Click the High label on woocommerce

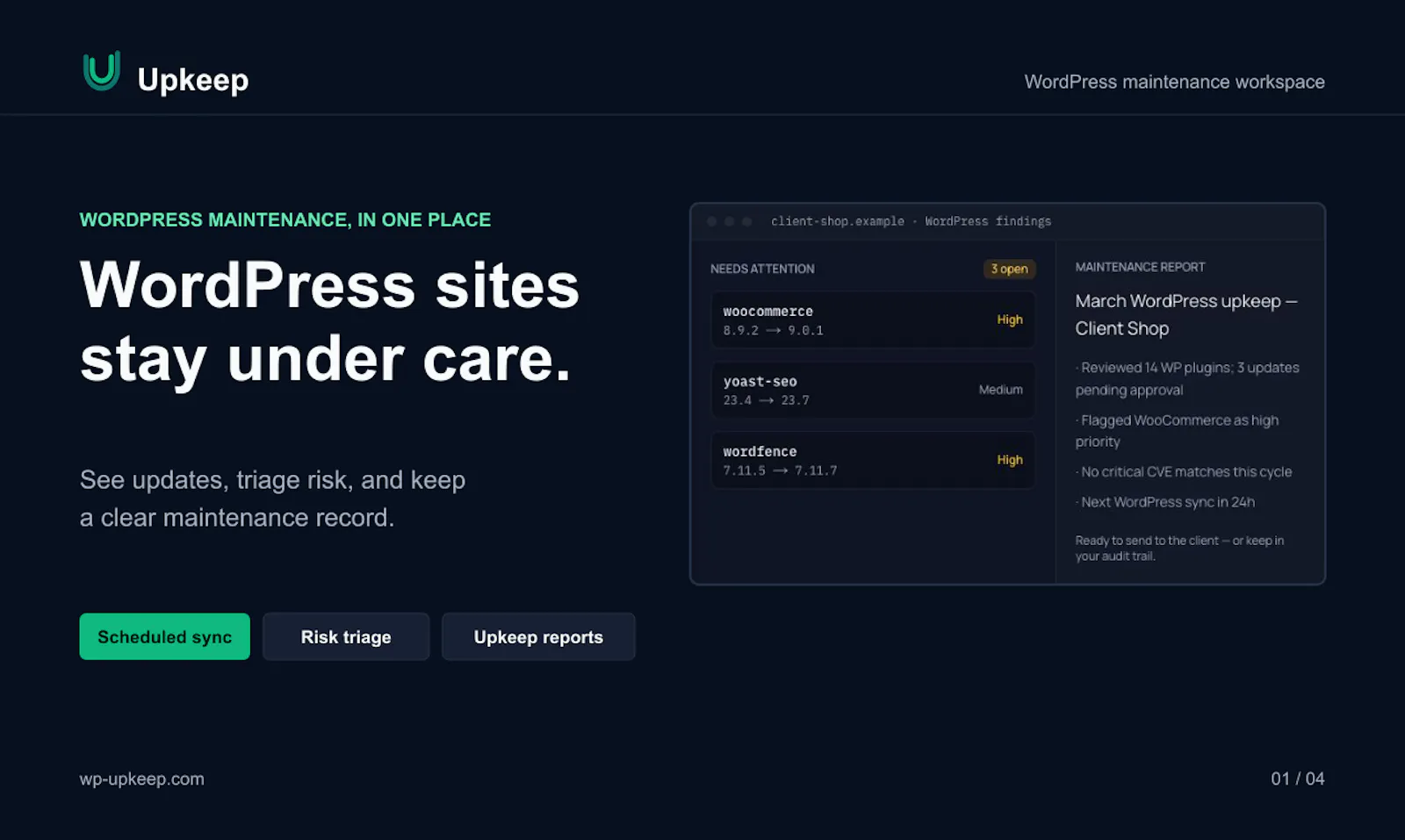(x=1010, y=319)
